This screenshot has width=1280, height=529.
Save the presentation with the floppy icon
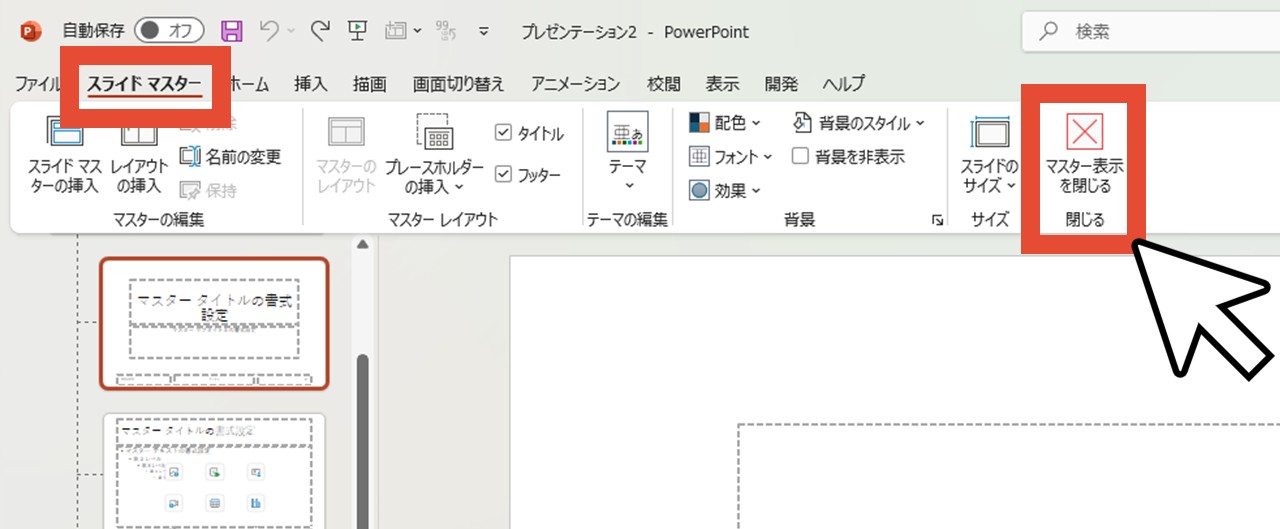coord(231,31)
